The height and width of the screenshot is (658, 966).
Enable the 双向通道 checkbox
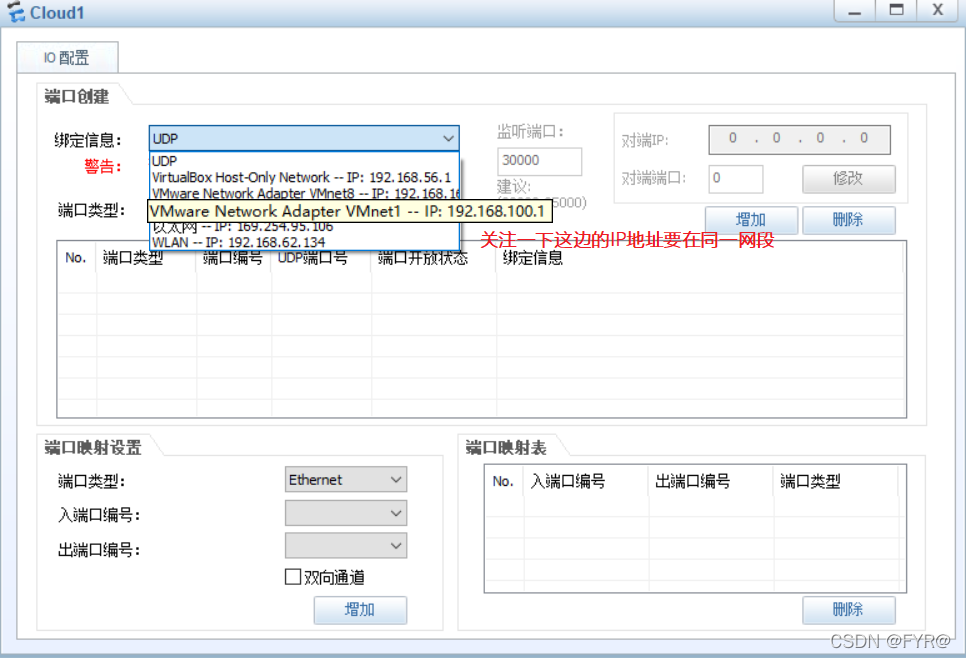[x=293, y=577]
